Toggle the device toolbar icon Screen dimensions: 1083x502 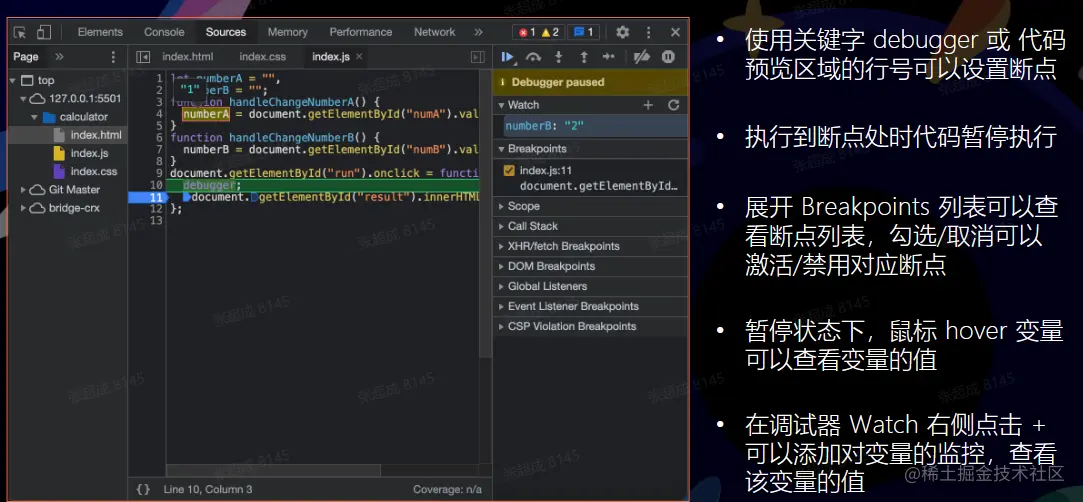44,32
